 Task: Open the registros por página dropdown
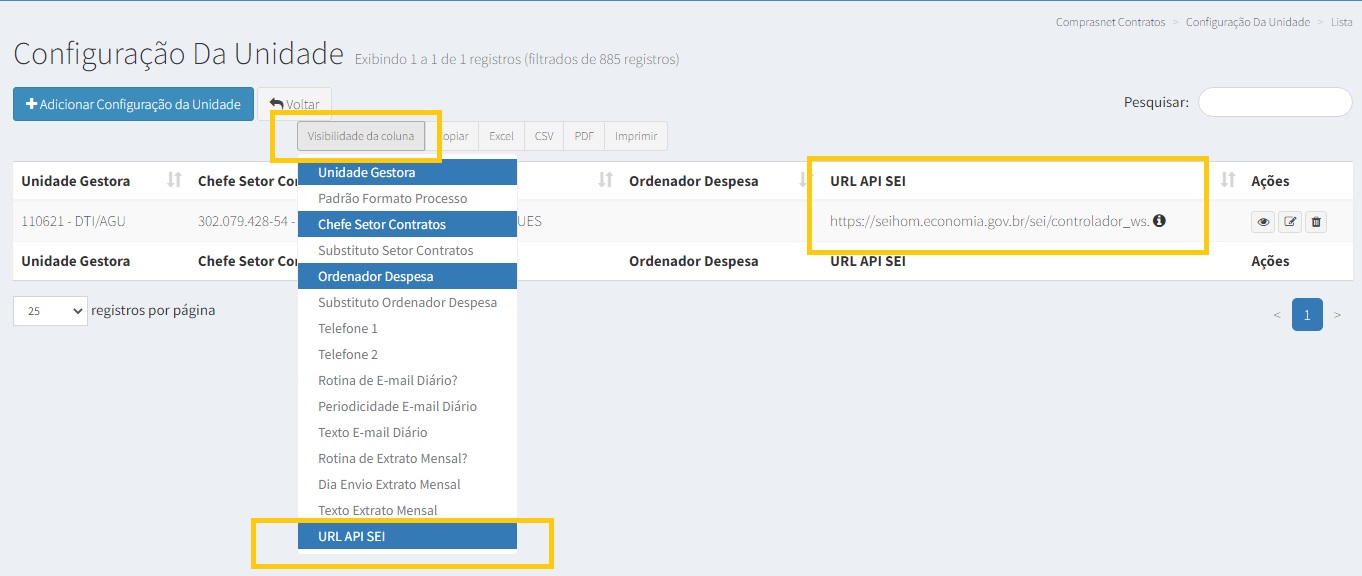coord(50,311)
